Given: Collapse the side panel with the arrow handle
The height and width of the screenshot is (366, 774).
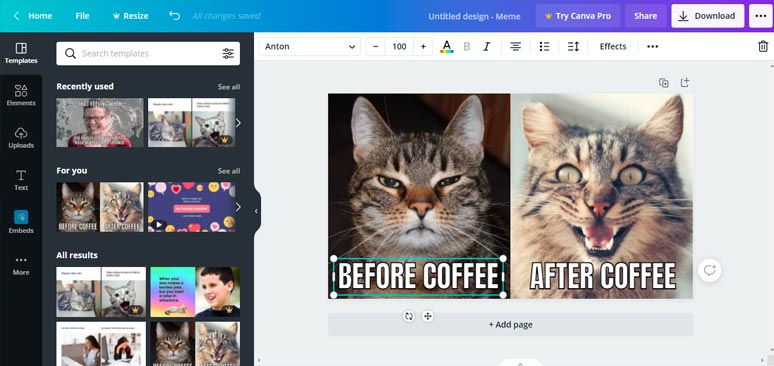Looking at the screenshot, I should coord(256,211).
